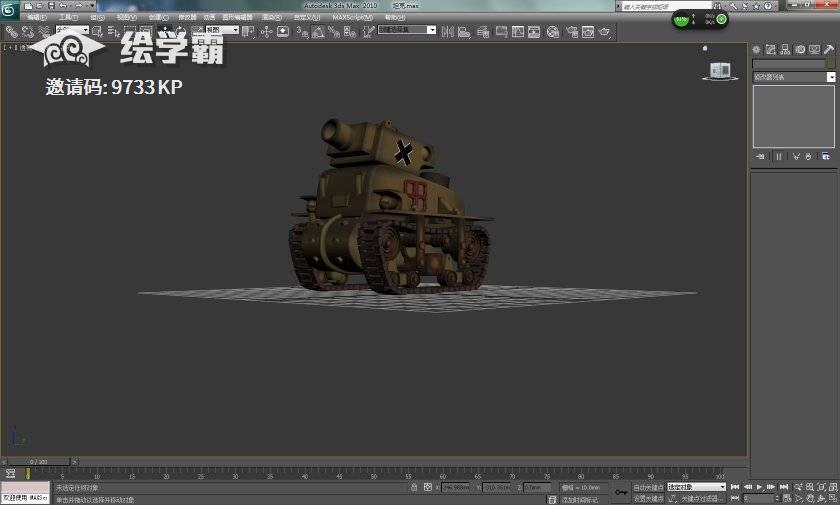Click the X coordinate input field
Screen dimensions: 840x505
tap(455, 487)
